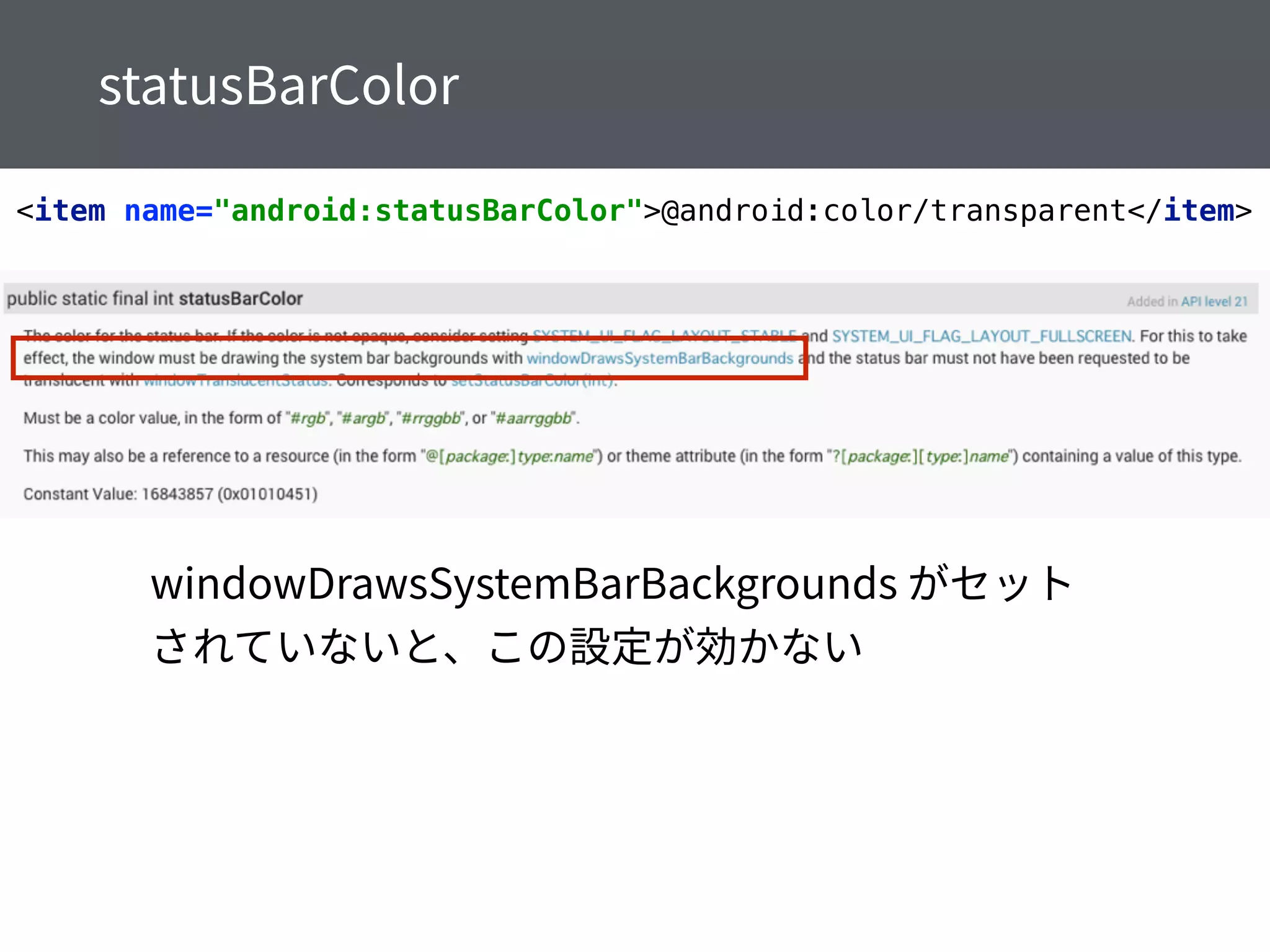Click the @android:color/transparent value text
The width and height of the screenshot is (1270, 952).
coord(894,211)
